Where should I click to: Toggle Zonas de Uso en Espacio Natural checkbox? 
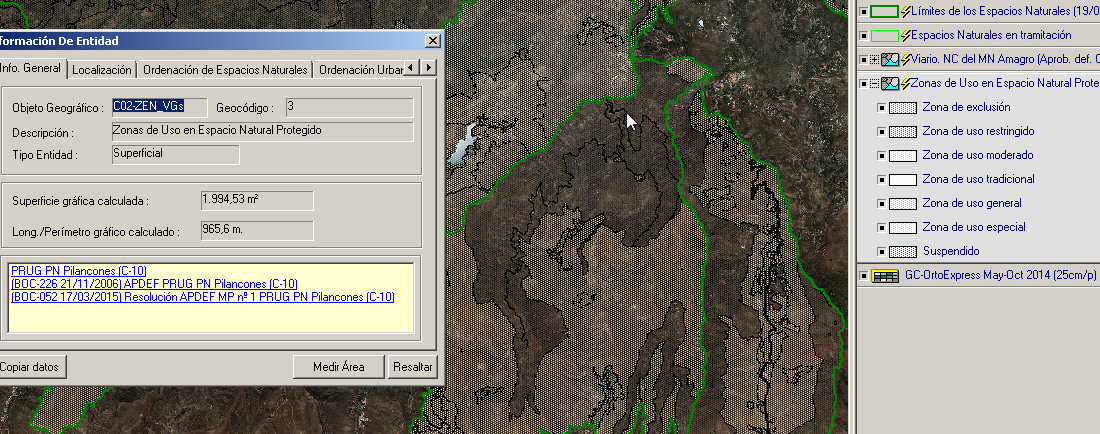864,84
